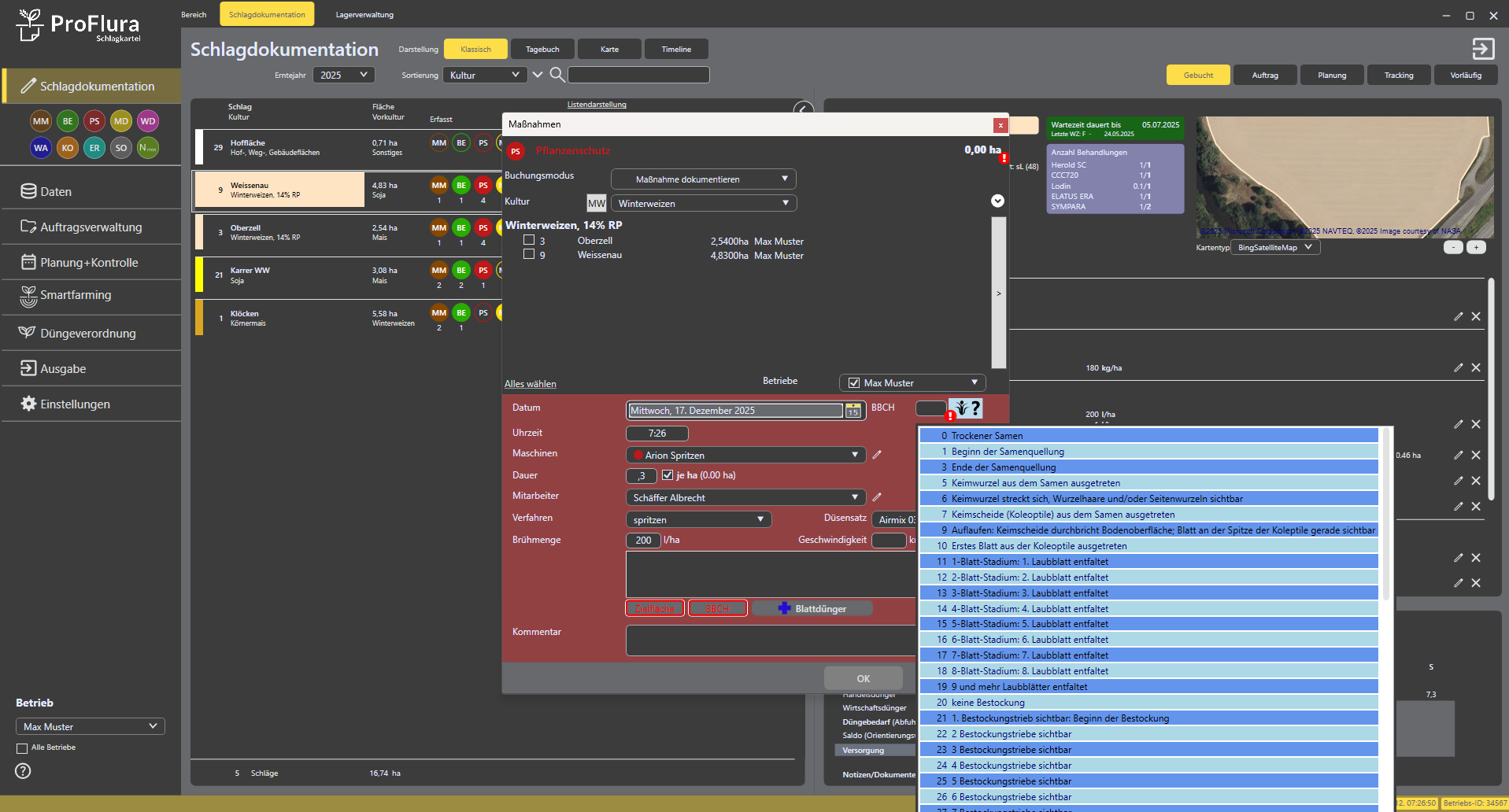This screenshot has height=812, width=1509.
Task: Click the field list vertical scrollbar
Action: tap(998, 293)
